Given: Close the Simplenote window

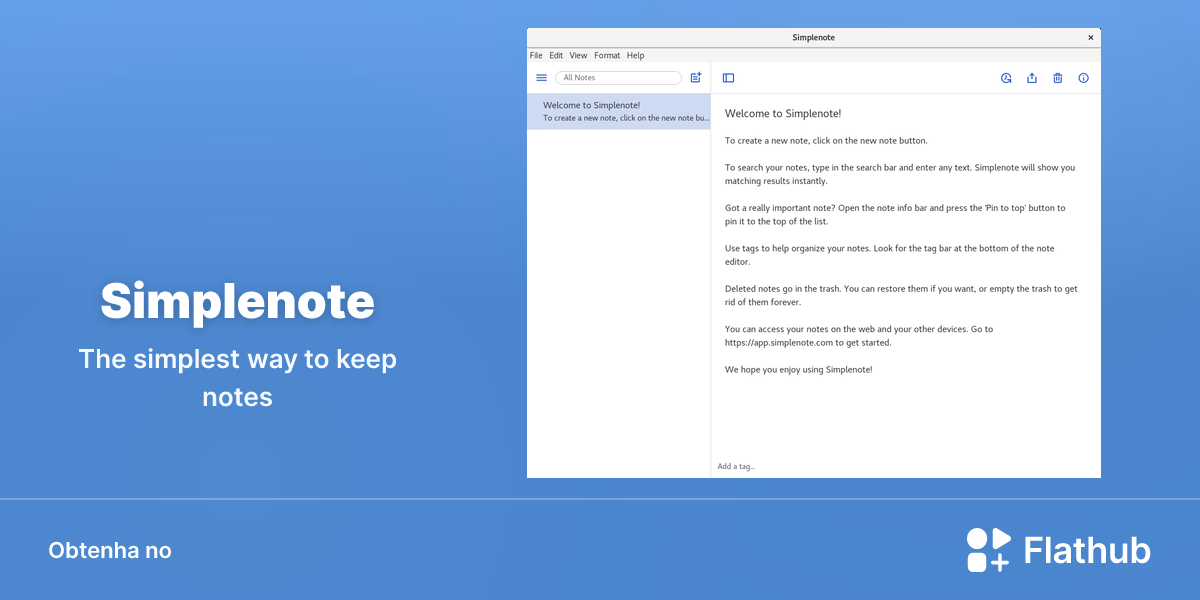Looking at the screenshot, I should [x=1091, y=38].
